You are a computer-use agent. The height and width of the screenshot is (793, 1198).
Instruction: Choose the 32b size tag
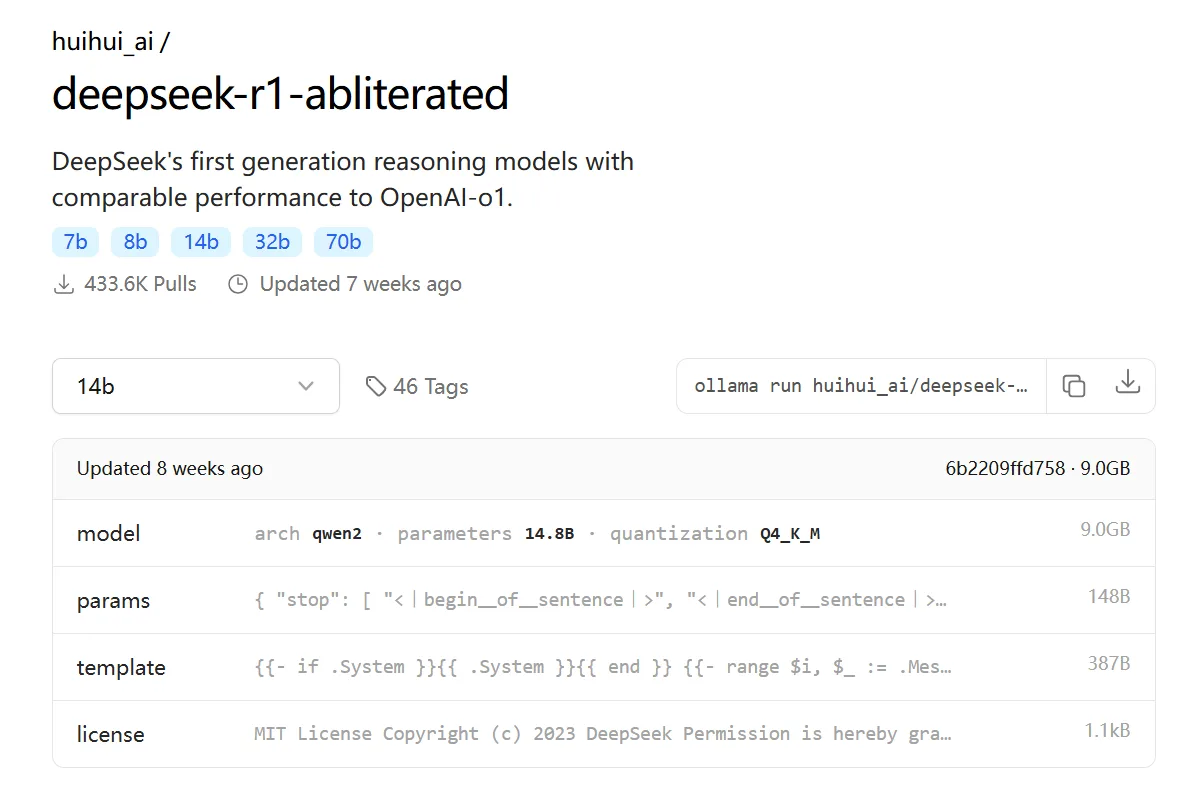tap(272, 241)
